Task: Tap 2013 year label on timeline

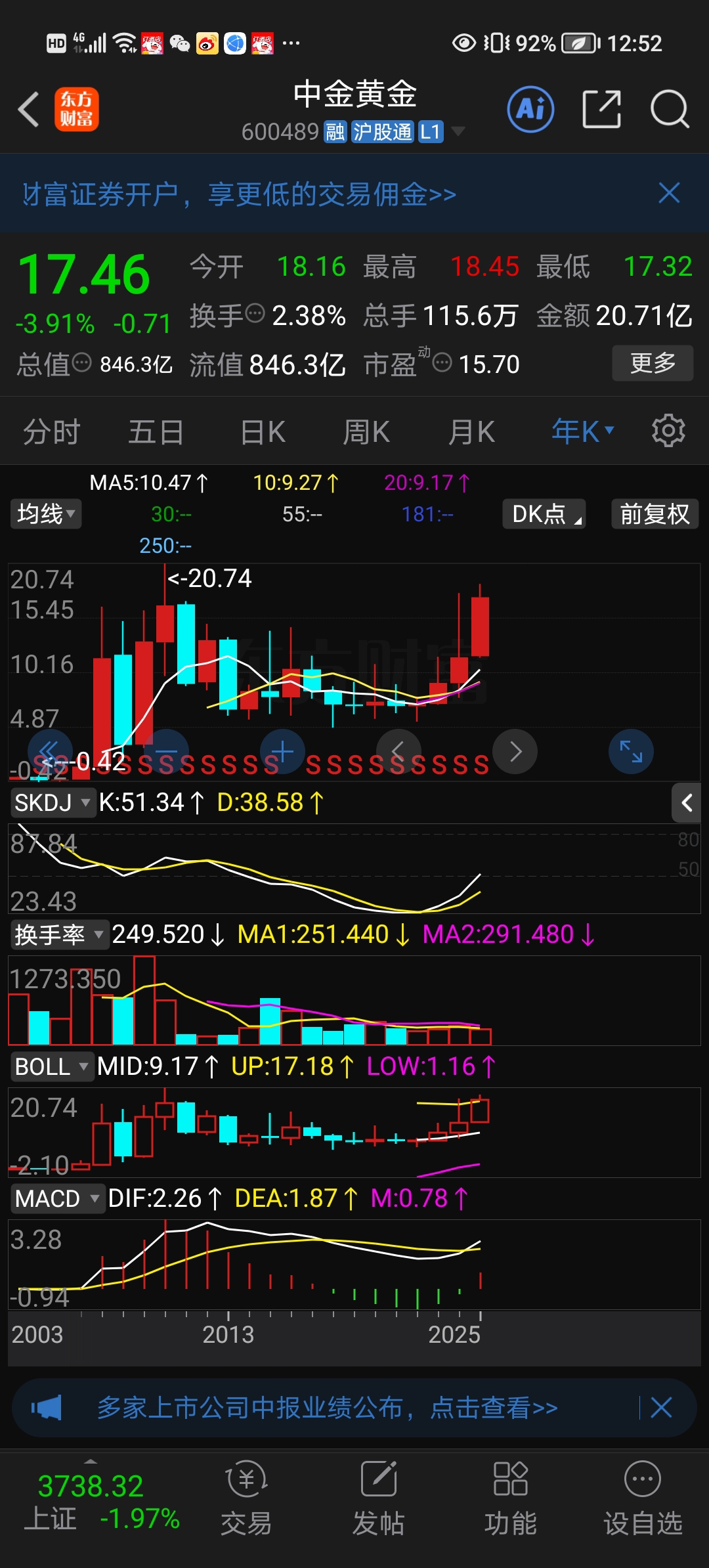Action: tap(228, 1334)
